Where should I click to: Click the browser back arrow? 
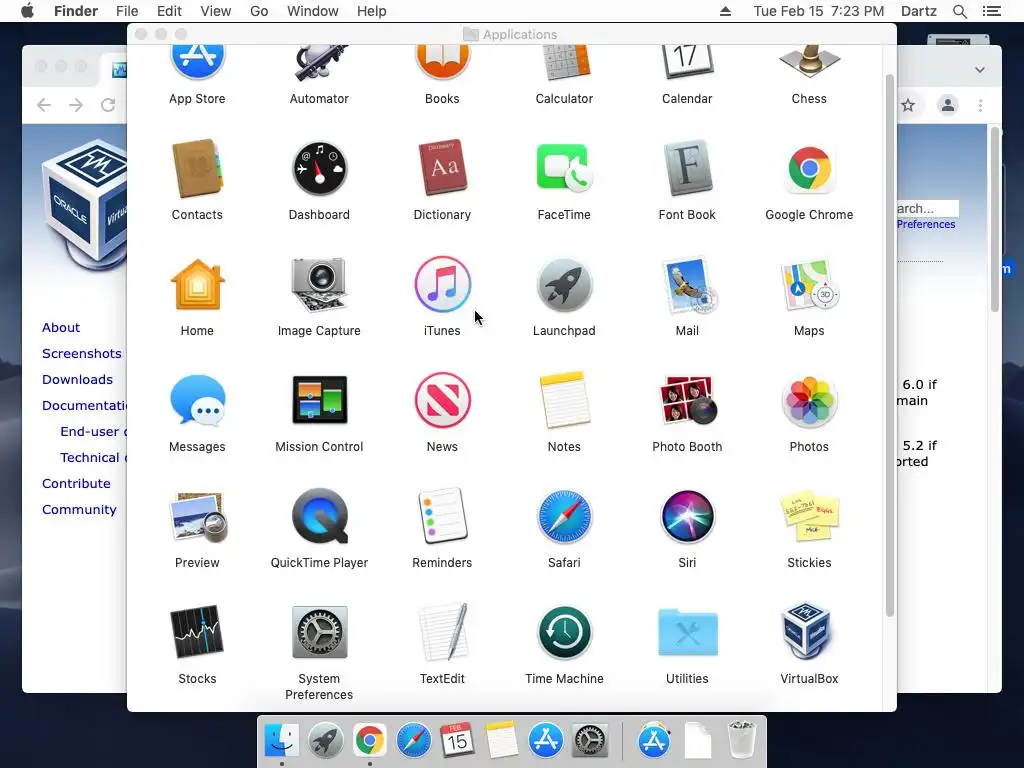(44, 105)
